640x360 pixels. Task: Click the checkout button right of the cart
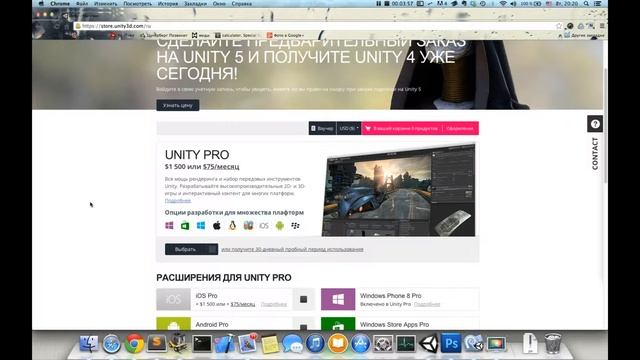click(460, 128)
